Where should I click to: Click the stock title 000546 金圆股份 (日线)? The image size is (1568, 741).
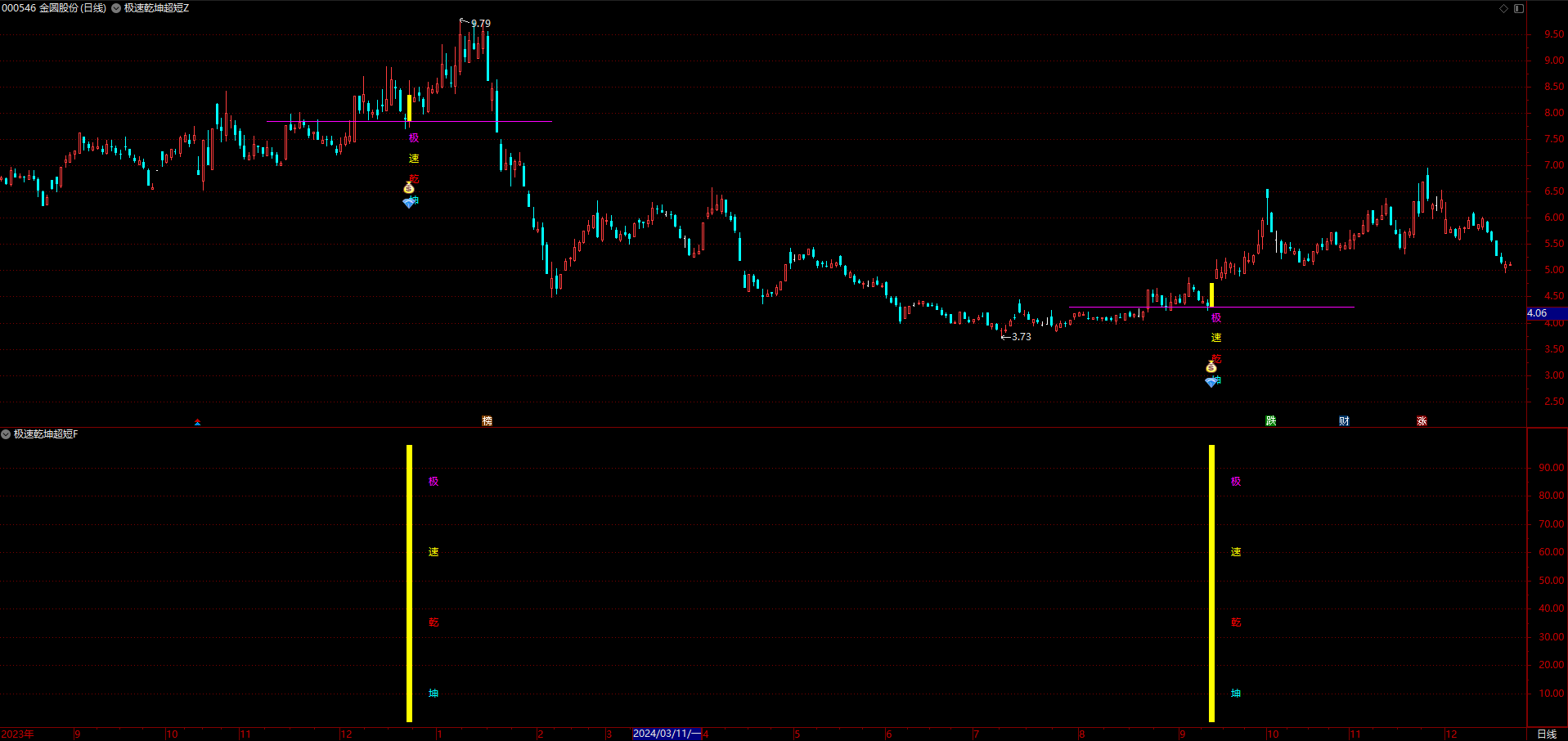pyautogui.click(x=54, y=8)
